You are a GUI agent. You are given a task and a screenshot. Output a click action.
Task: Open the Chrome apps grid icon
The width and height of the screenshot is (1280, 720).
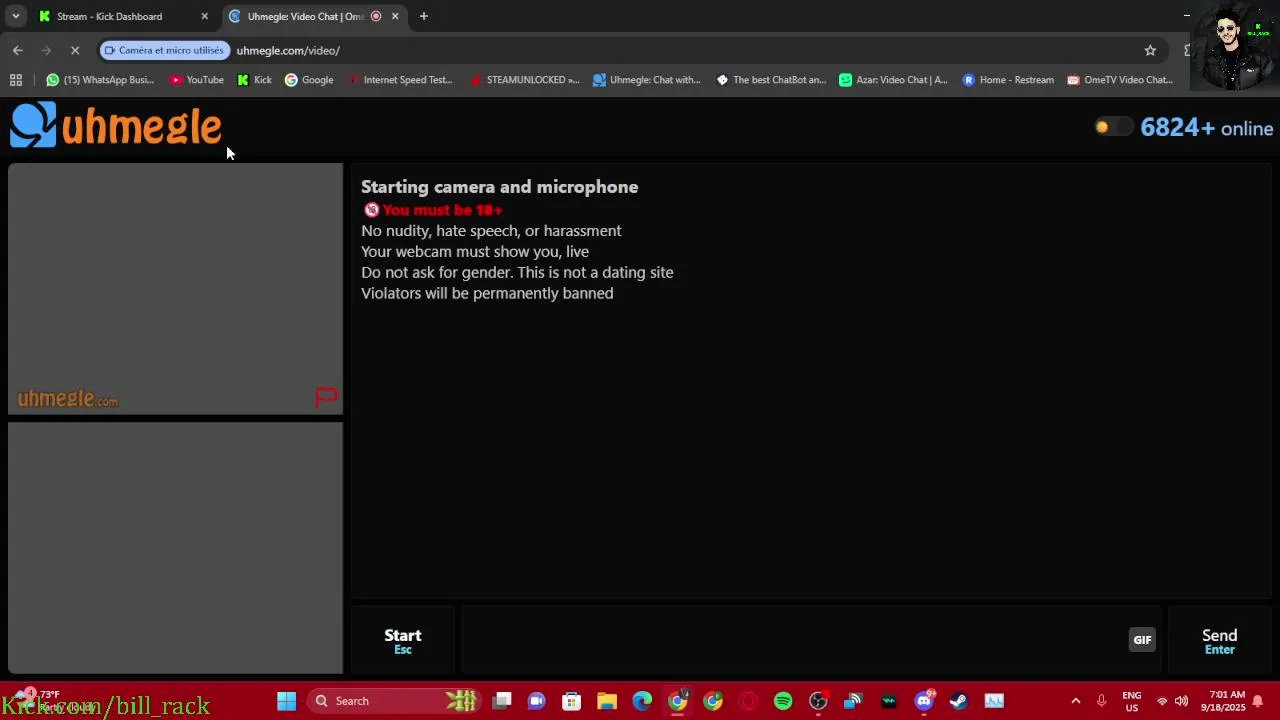16,80
